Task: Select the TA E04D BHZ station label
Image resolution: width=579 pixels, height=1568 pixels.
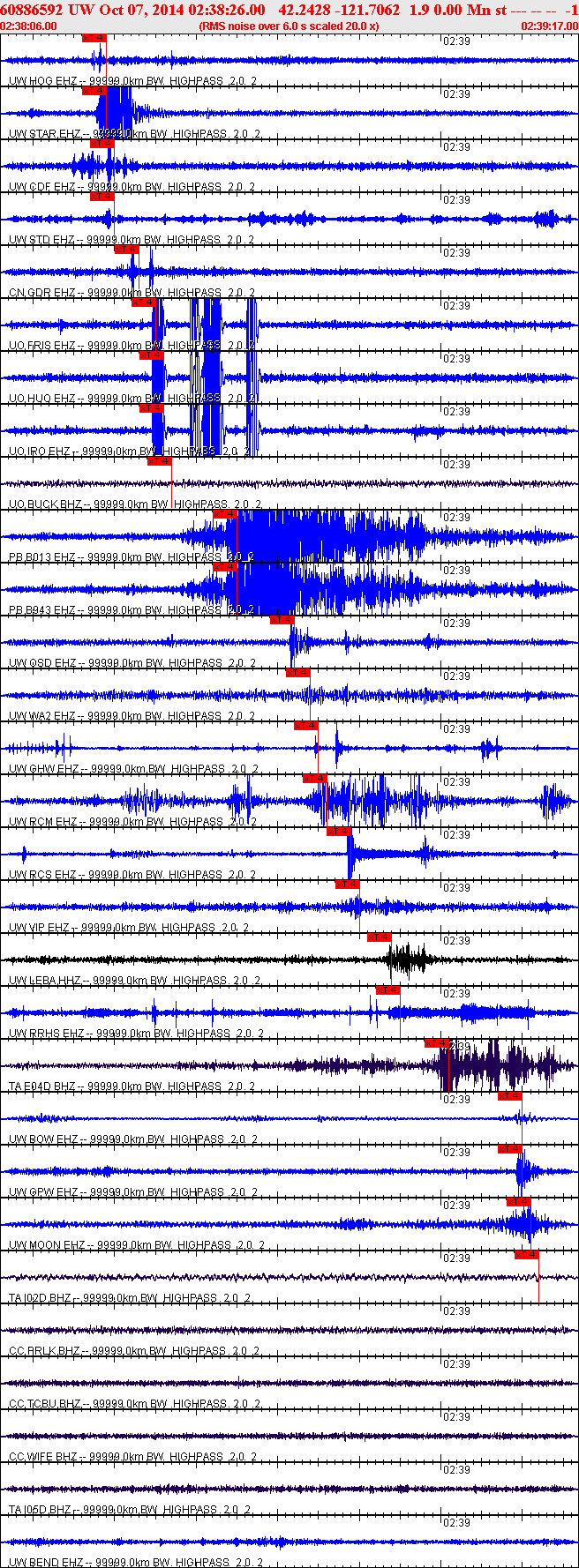Action: [132, 1086]
